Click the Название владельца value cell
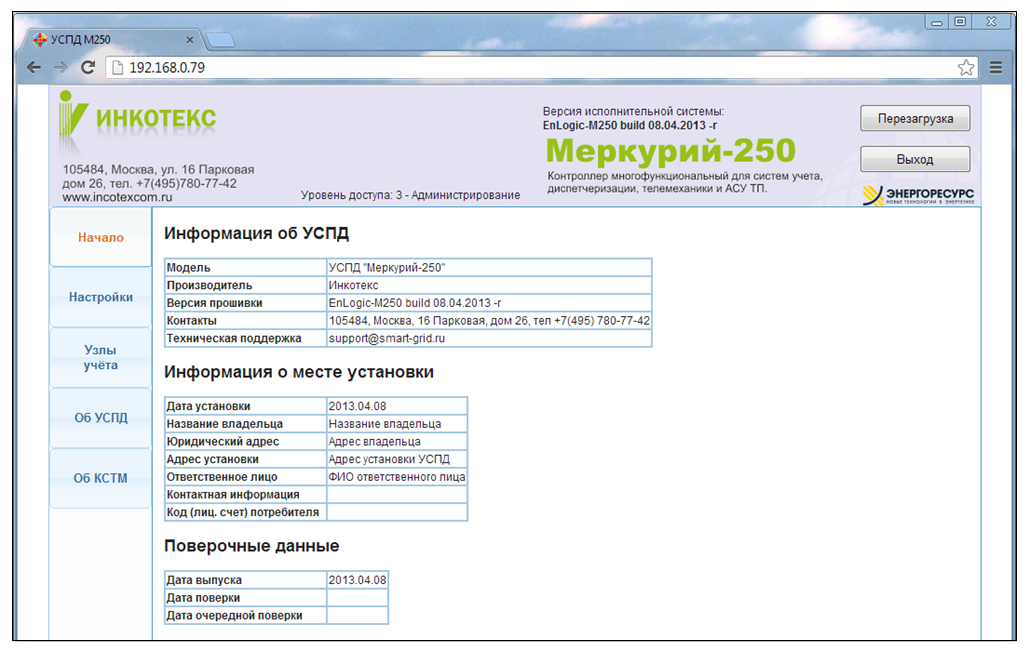The height and width of the screenshot is (654, 1029). click(x=397, y=424)
